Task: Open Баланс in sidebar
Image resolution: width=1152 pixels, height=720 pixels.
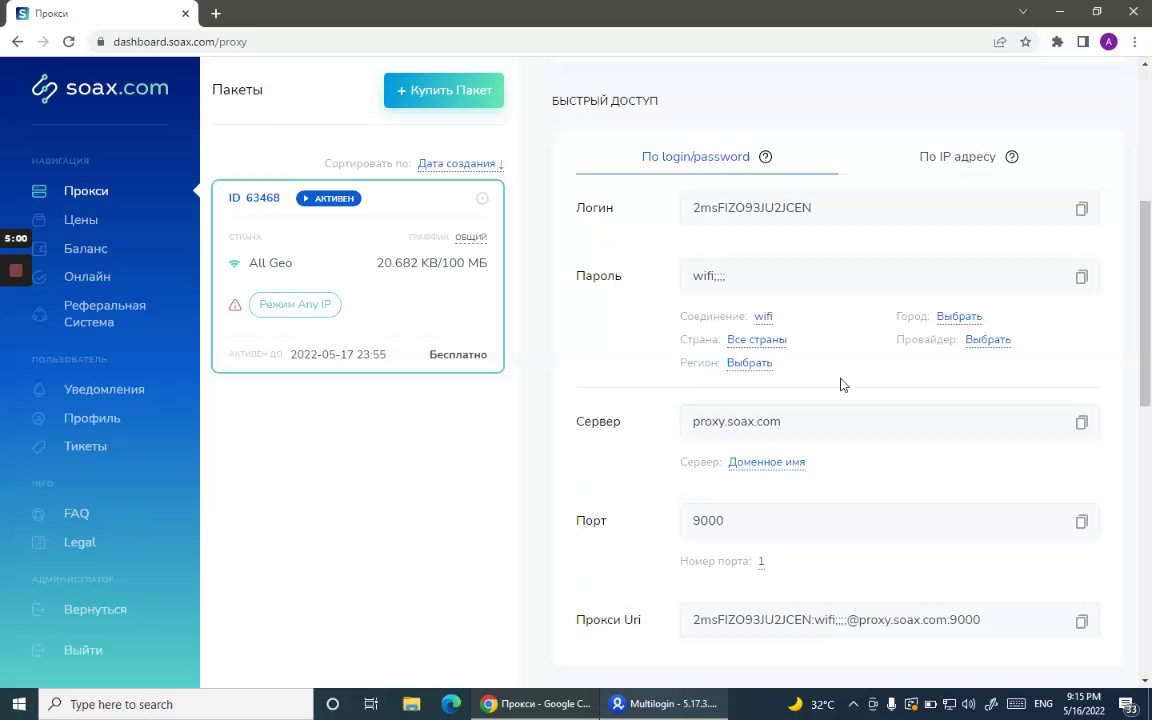Action: pyautogui.click(x=85, y=248)
